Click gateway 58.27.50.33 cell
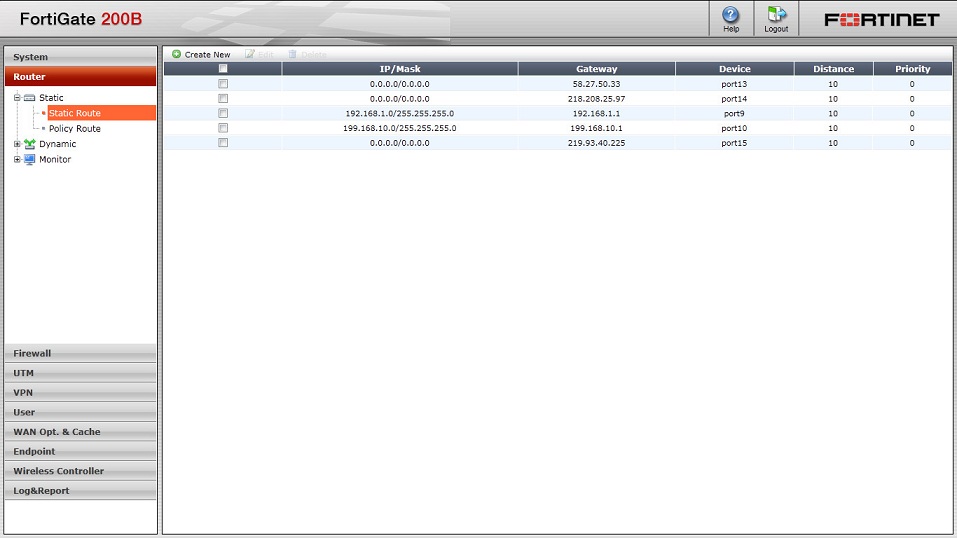This screenshot has height=538, width=957. point(596,84)
